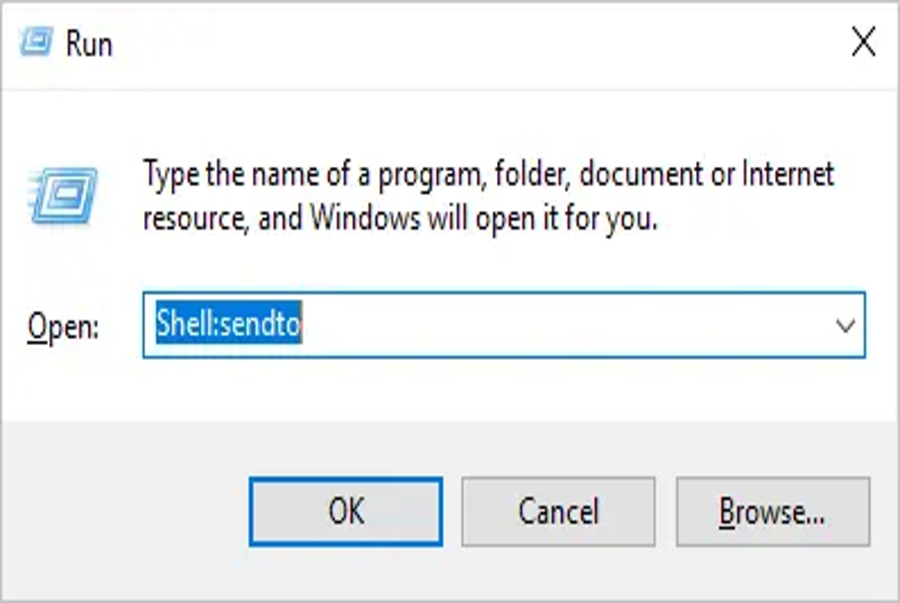Click the large Run icon beside the description
The width and height of the screenshot is (900, 603).
(x=63, y=195)
